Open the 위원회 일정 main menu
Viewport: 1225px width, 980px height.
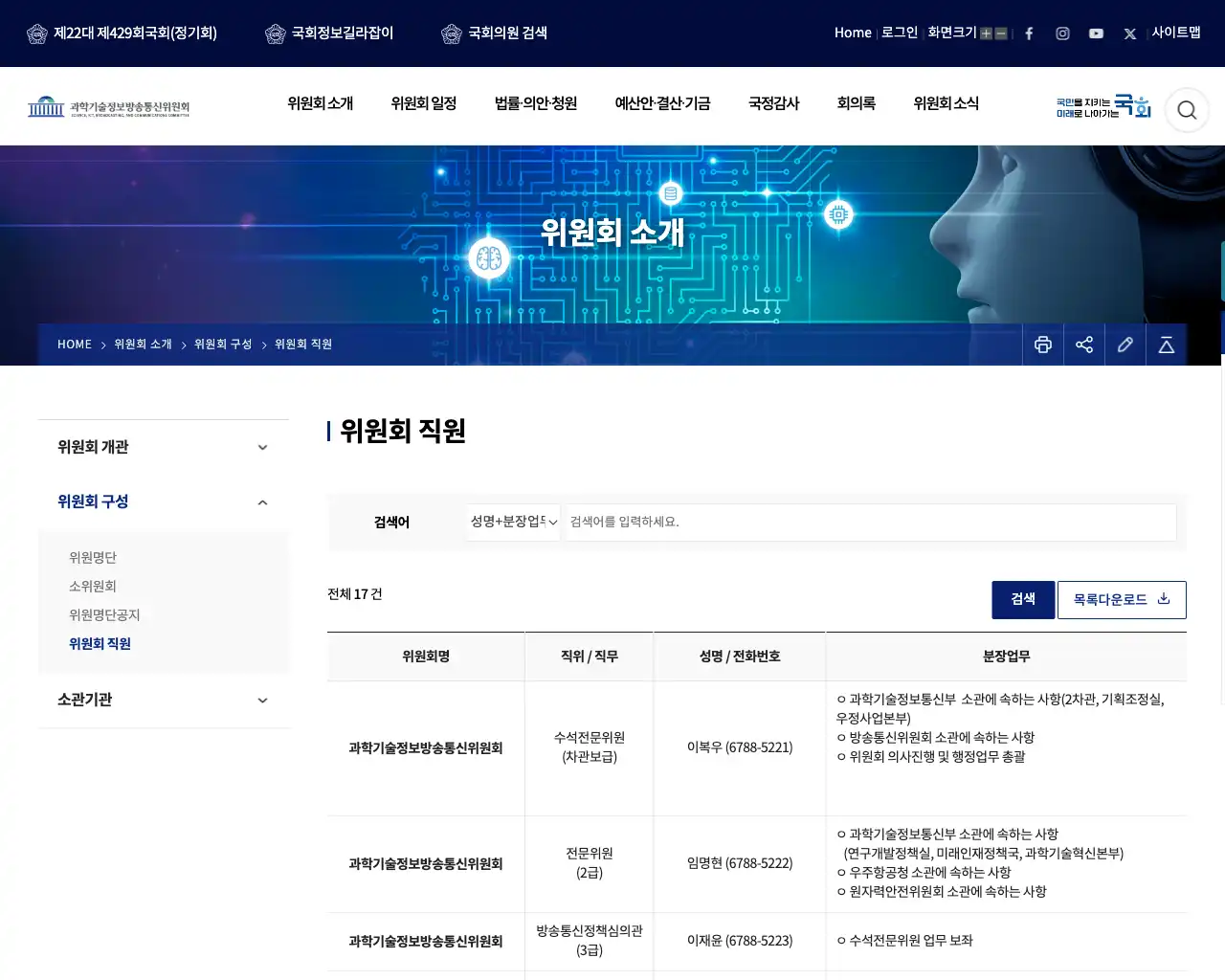point(424,103)
